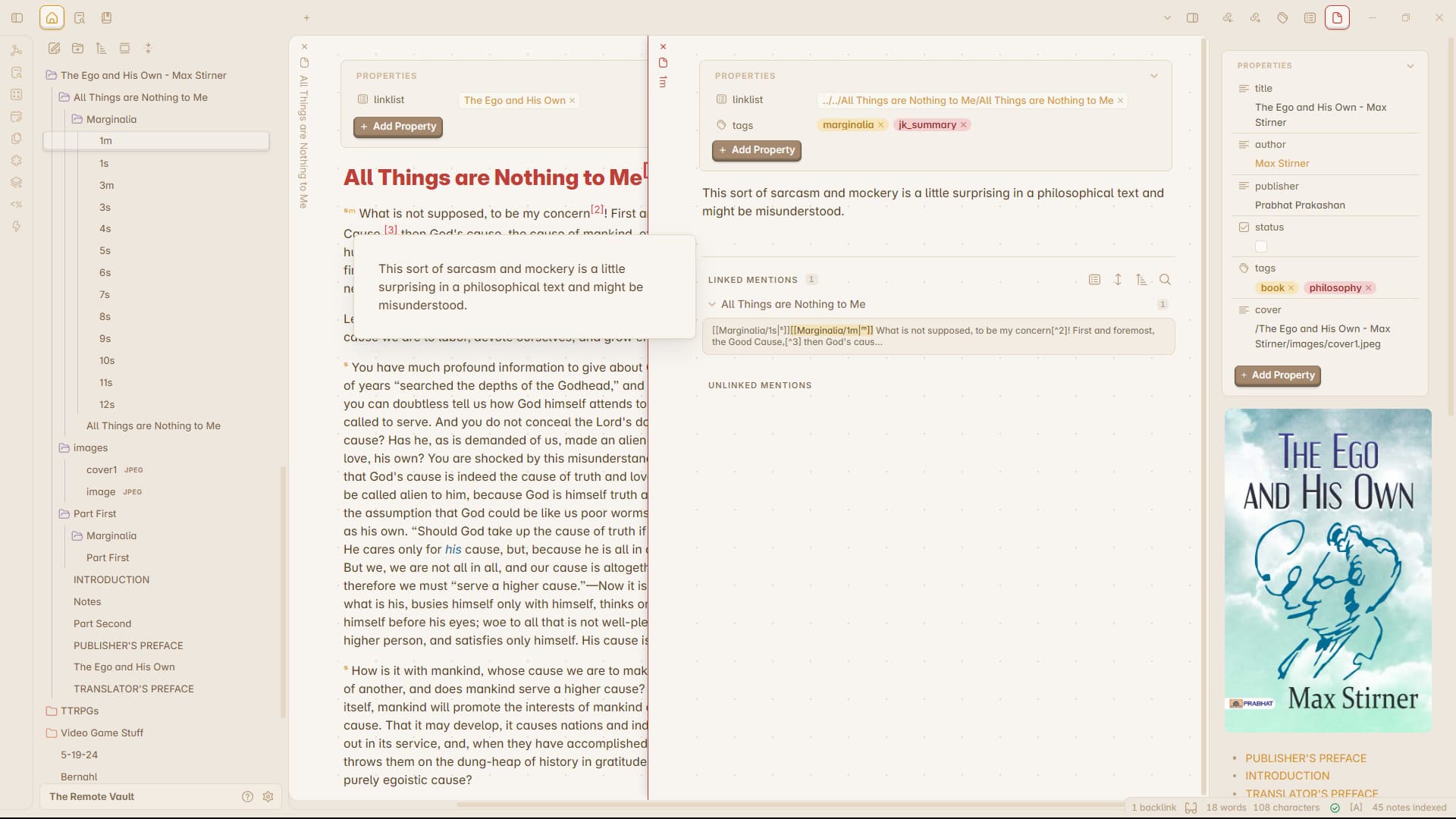Screen dimensions: 1456x819
Task: Create a new folder in explorer
Action: 77,49
